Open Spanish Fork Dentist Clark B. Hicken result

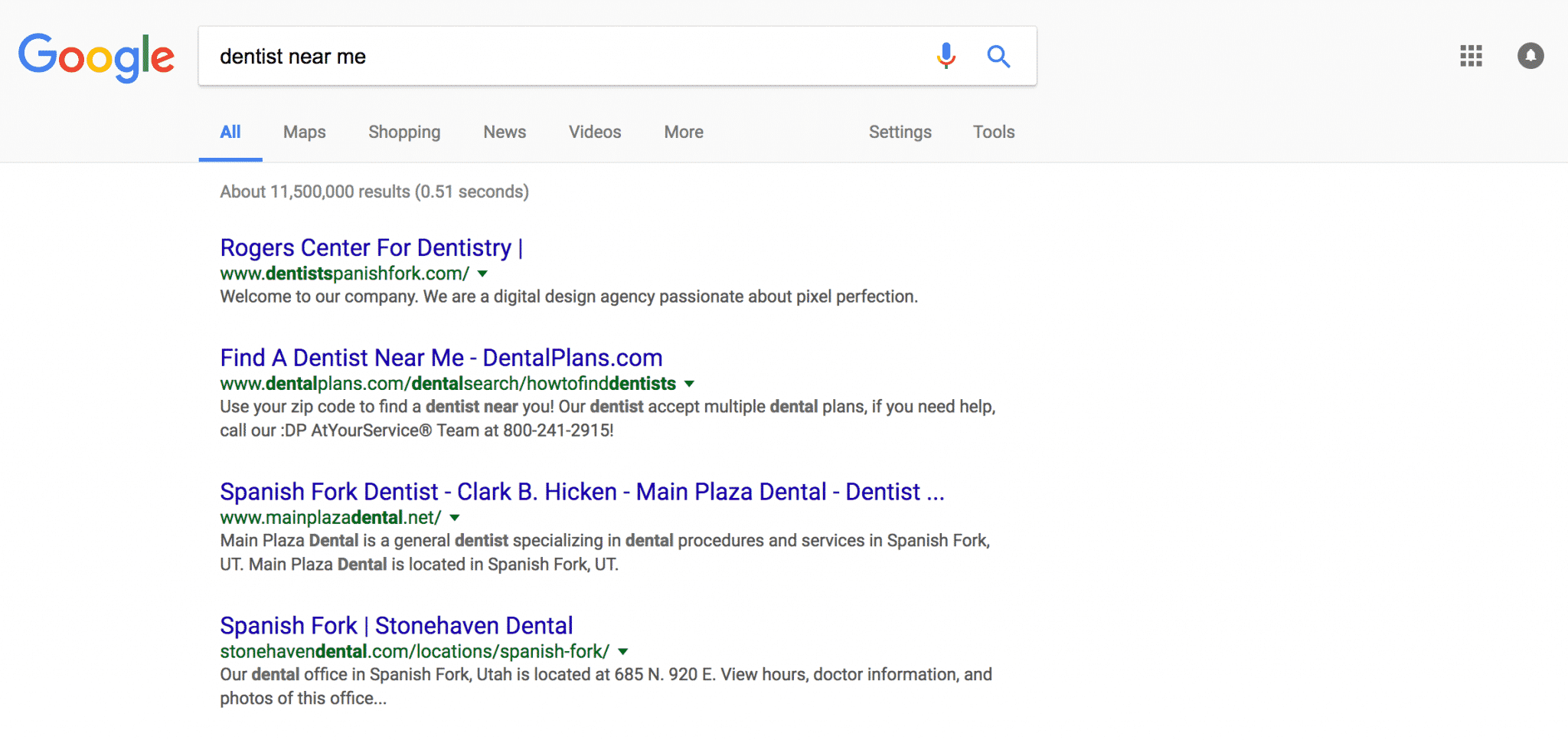coord(582,492)
